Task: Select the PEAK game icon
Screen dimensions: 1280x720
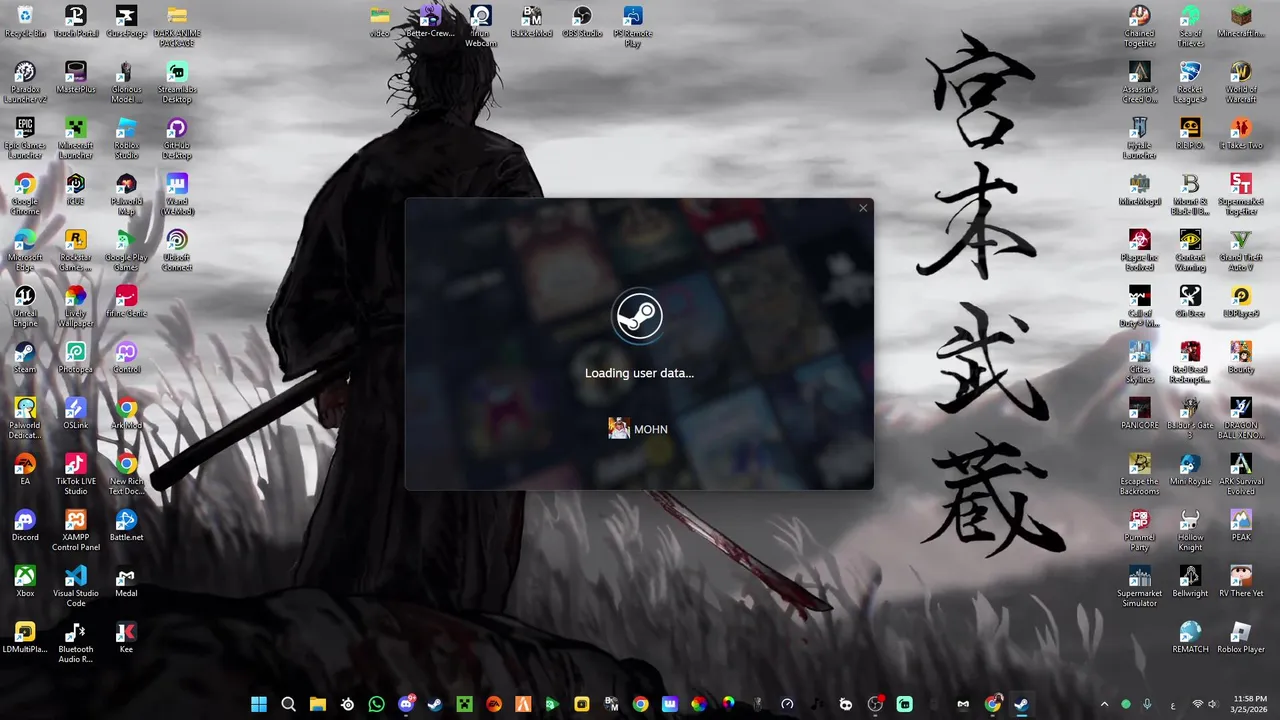Action: [1241, 526]
